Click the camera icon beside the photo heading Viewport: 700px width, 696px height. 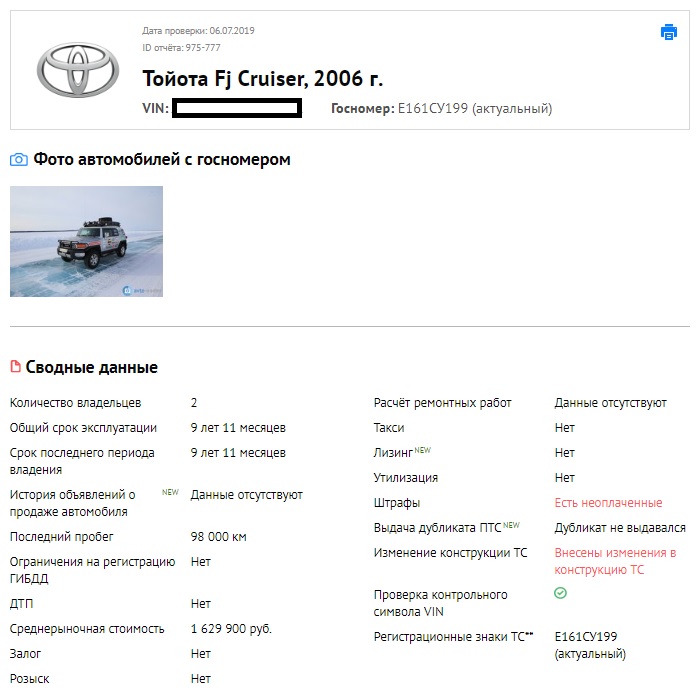(18, 160)
